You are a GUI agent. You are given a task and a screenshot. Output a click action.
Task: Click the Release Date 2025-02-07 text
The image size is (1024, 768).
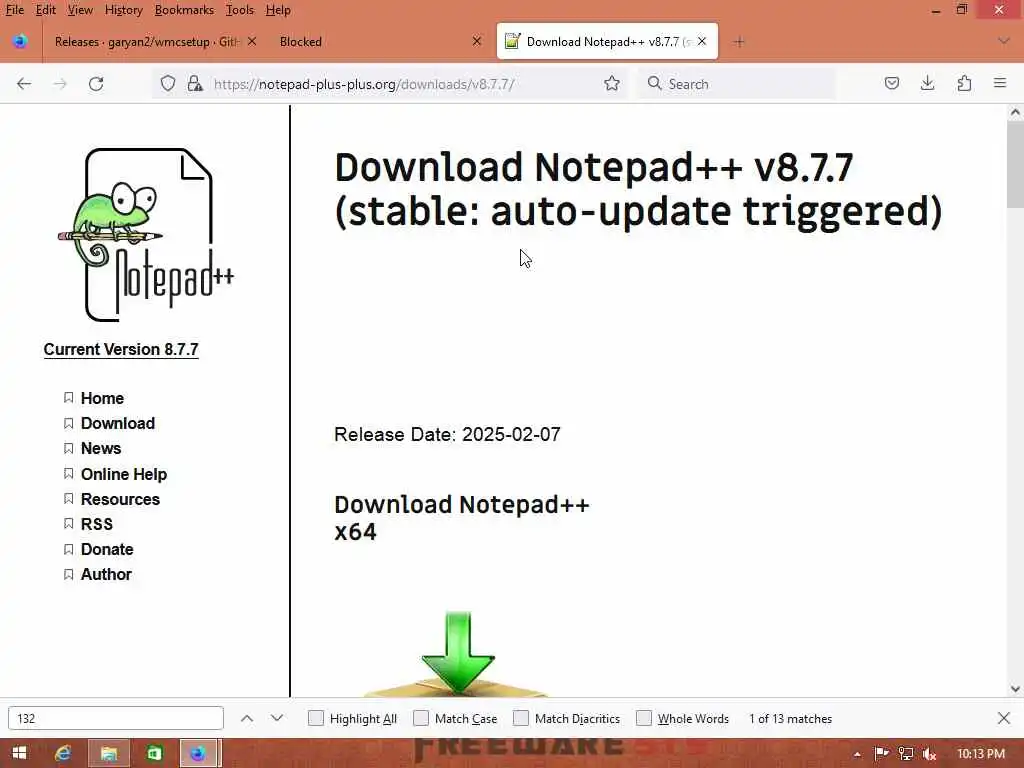pos(447,434)
